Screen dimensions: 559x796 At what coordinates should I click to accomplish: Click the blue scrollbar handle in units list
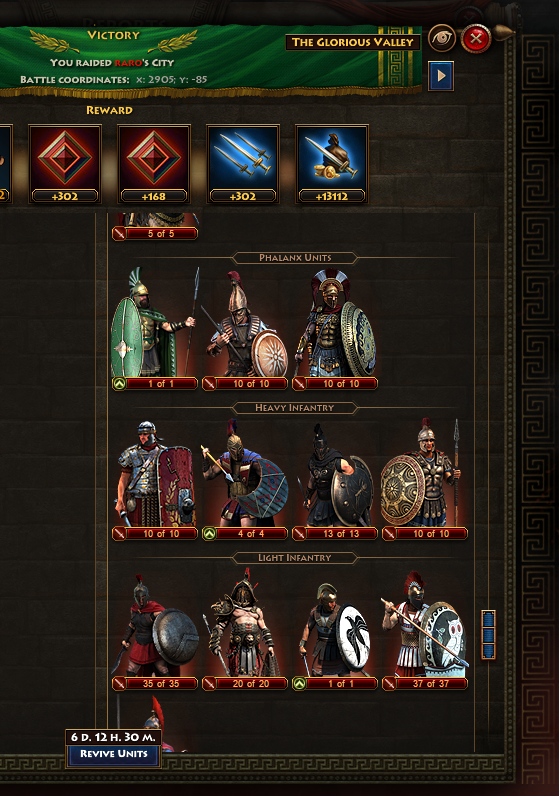tap(488, 635)
